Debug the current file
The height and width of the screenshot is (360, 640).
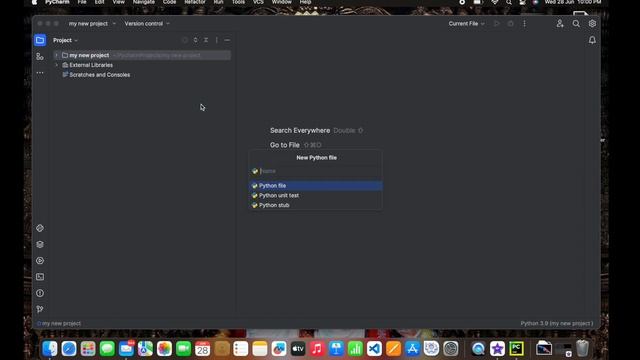(x=511, y=24)
